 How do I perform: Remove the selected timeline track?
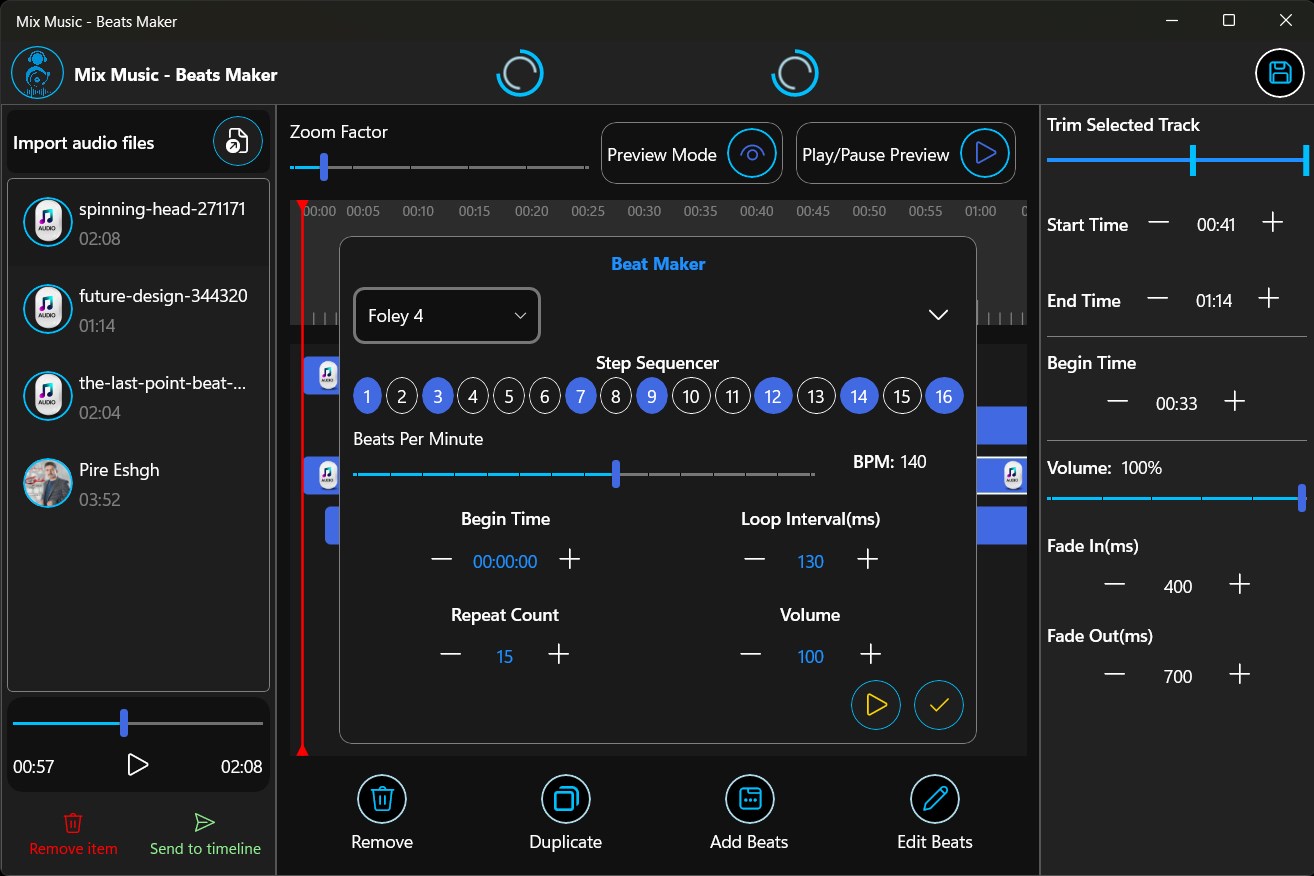[381, 799]
